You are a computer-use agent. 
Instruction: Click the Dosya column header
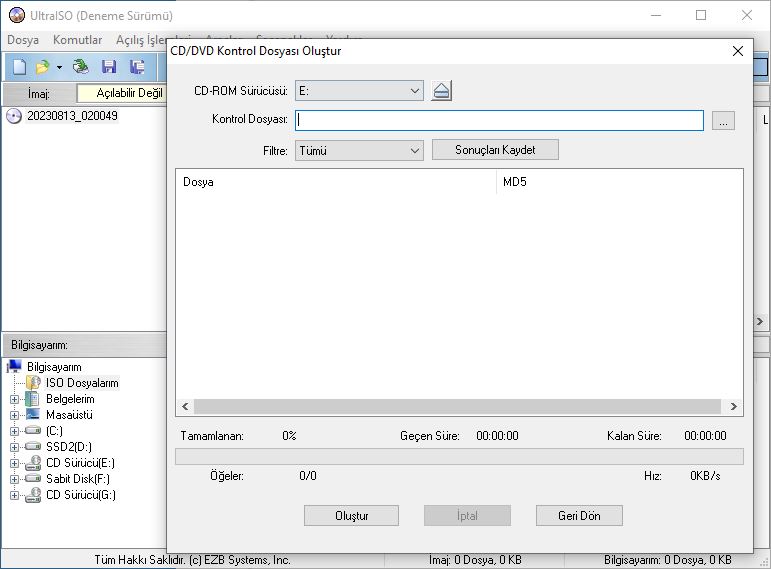[x=336, y=182]
